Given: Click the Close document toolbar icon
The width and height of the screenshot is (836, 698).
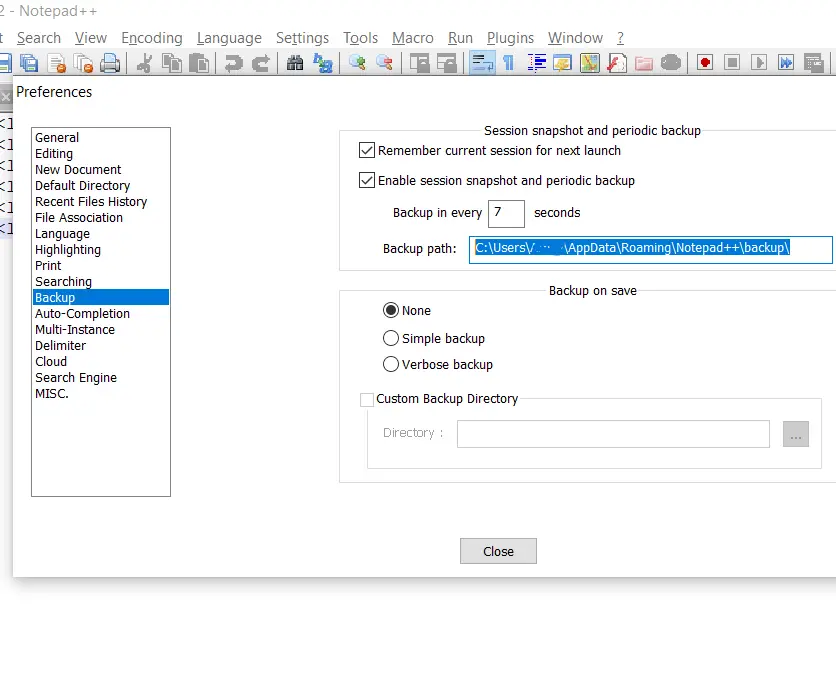Looking at the screenshot, I should 57,63.
